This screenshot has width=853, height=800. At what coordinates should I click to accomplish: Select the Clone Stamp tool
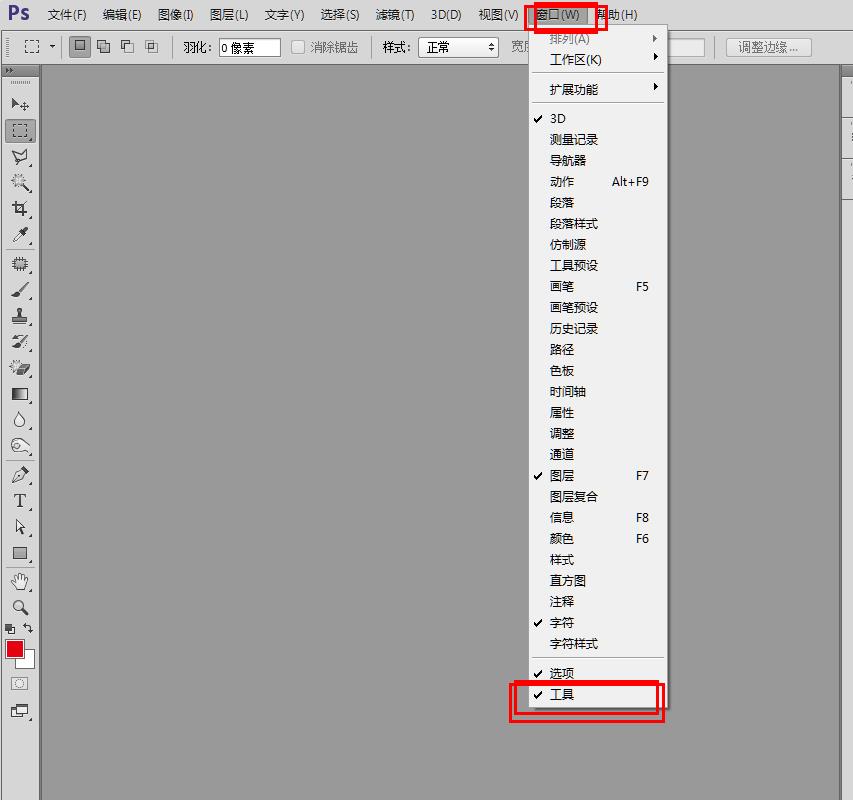[x=20, y=316]
